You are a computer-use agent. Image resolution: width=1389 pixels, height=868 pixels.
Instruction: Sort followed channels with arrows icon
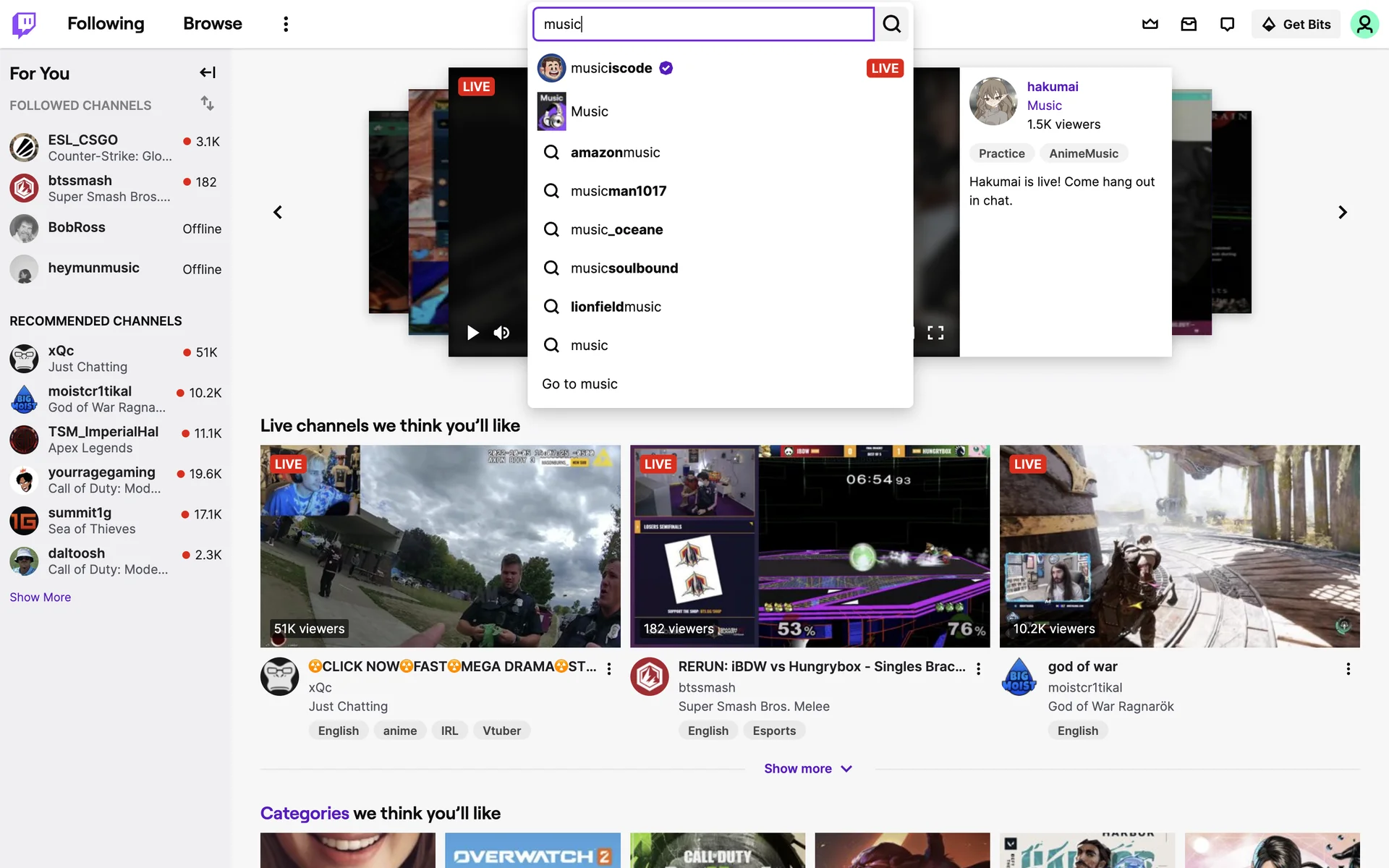(x=208, y=103)
